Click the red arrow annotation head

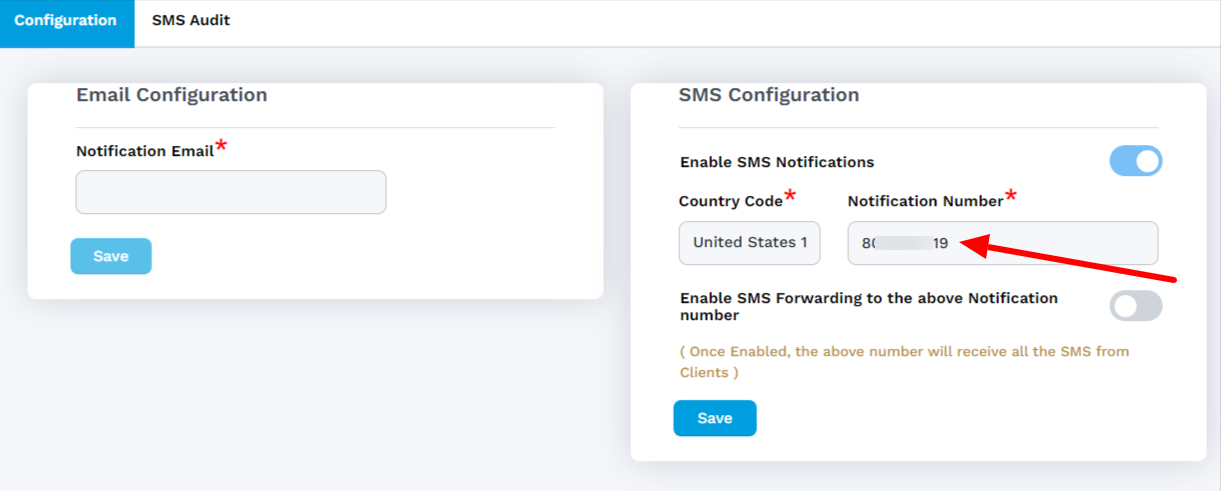click(972, 246)
